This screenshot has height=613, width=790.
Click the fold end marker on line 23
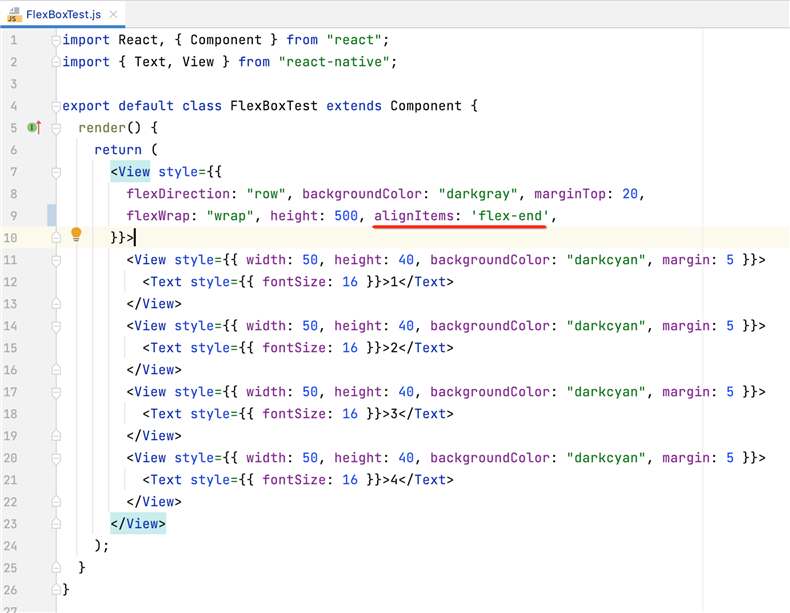(57, 524)
